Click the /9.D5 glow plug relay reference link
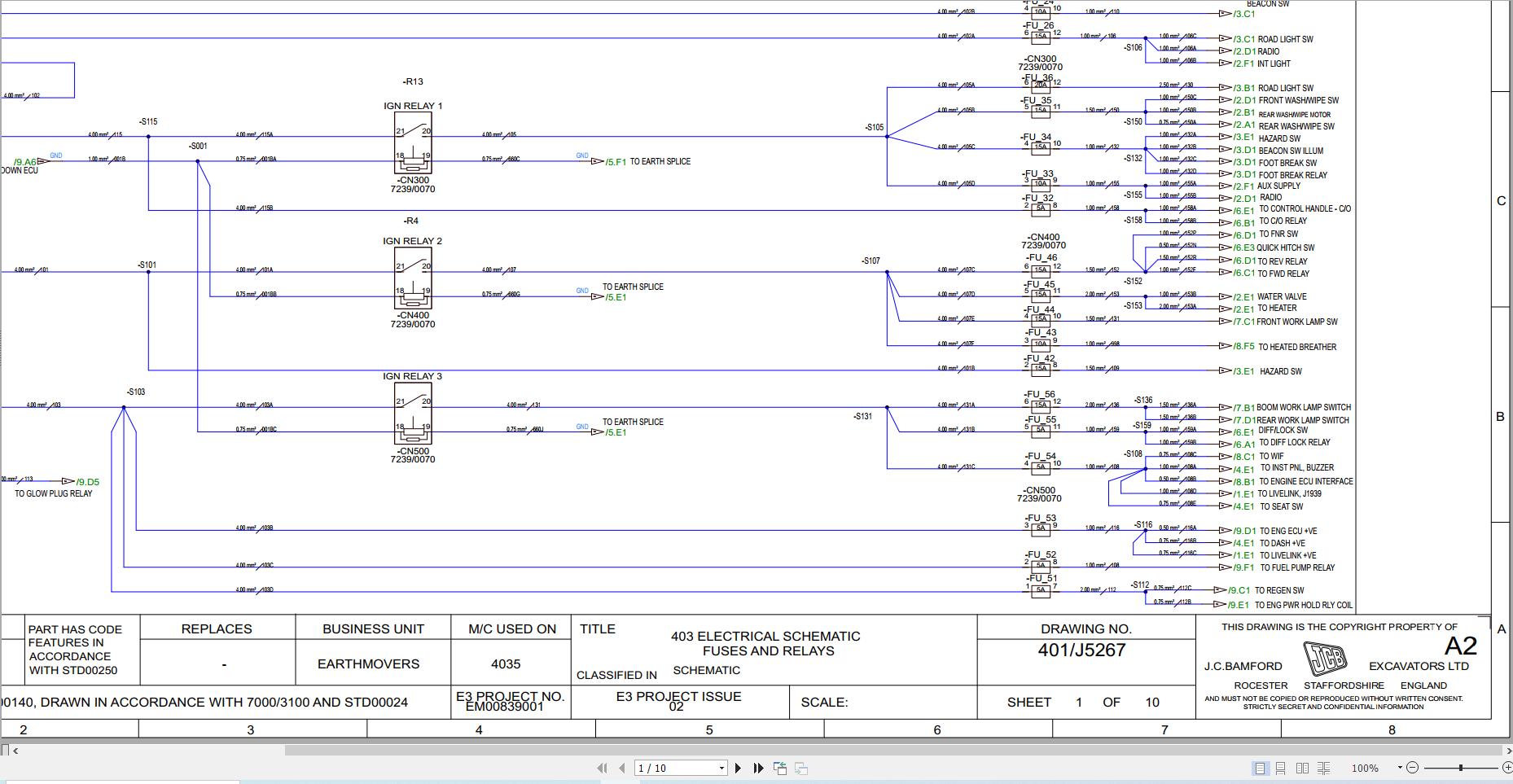1513x784 pixels. (86, 481)
